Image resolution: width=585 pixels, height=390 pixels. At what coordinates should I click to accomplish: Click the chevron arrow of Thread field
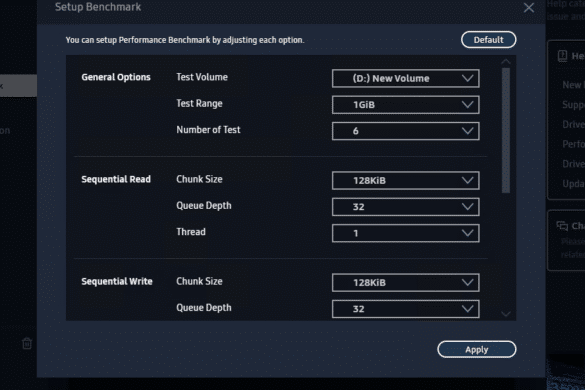point(467,233)
